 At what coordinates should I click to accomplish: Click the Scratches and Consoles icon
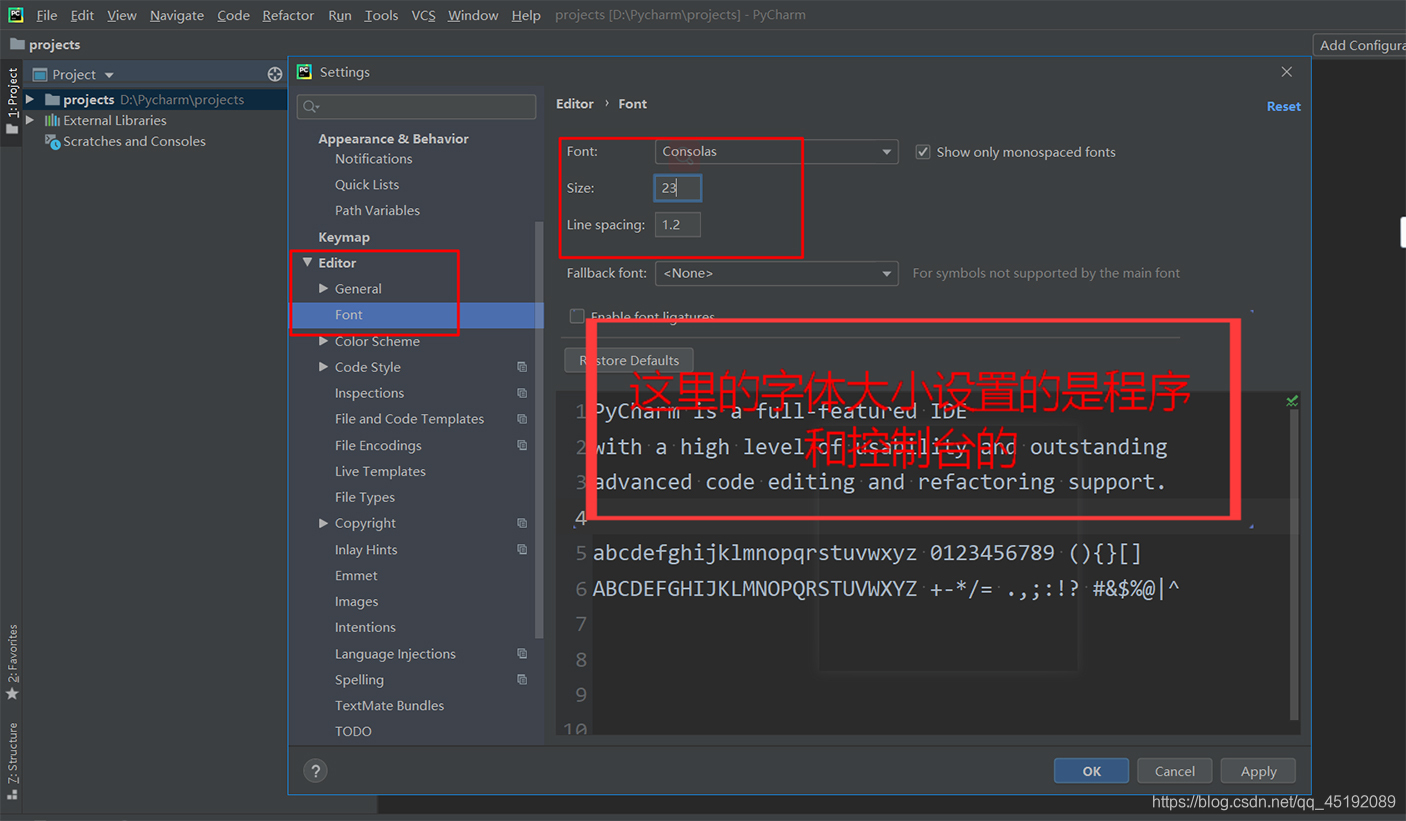click(x=53, y=142)
